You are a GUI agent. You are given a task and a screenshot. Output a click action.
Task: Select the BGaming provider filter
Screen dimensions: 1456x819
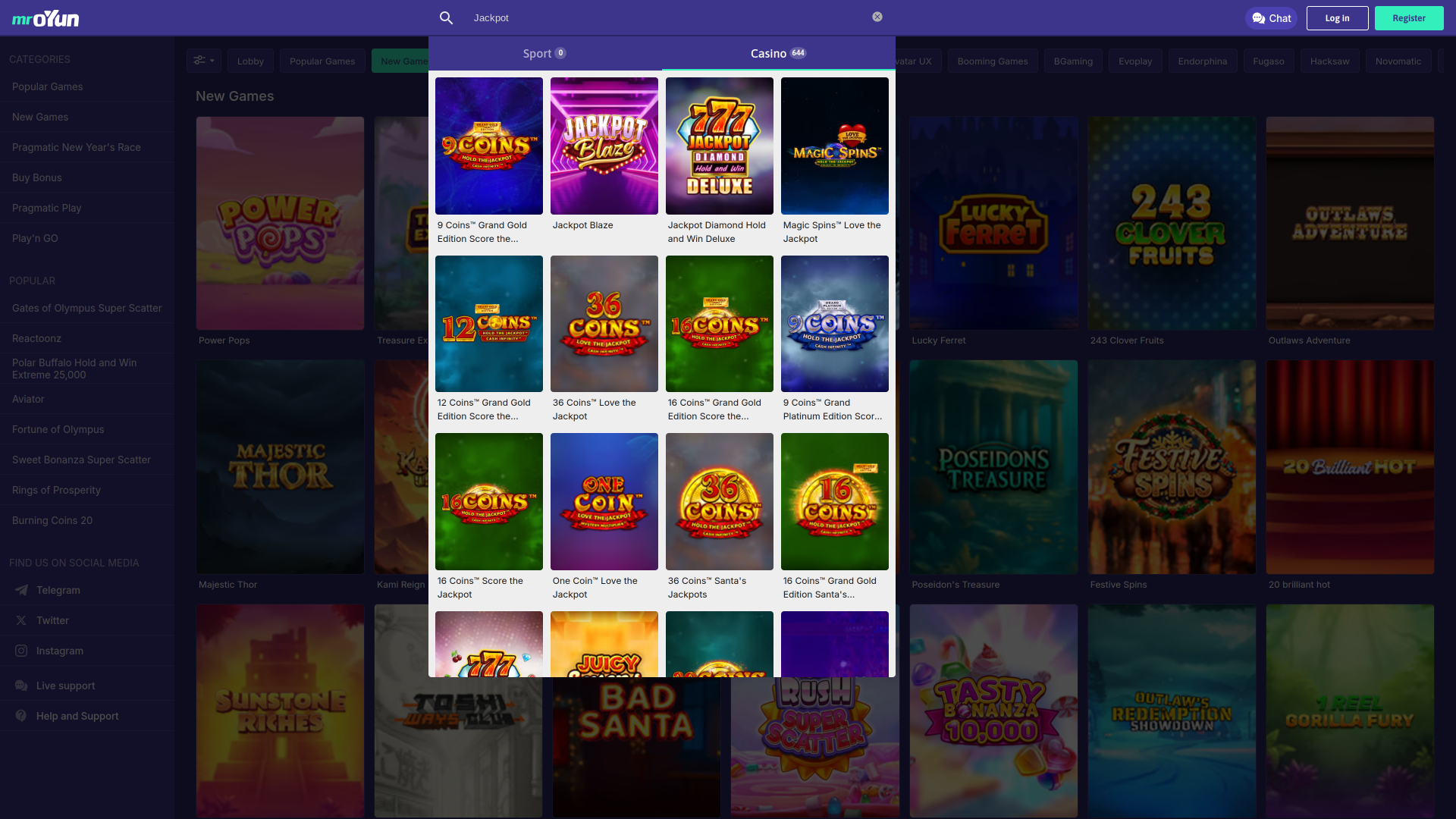(1073, 61)
